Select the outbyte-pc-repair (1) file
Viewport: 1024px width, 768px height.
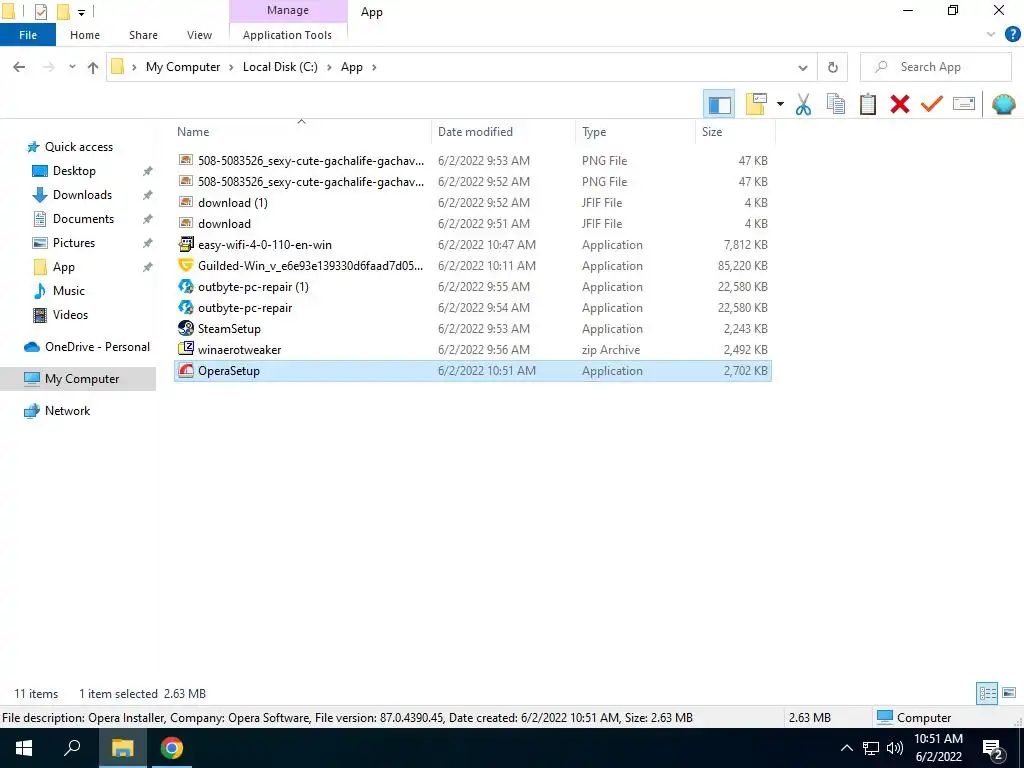click(x=473, y=287)
